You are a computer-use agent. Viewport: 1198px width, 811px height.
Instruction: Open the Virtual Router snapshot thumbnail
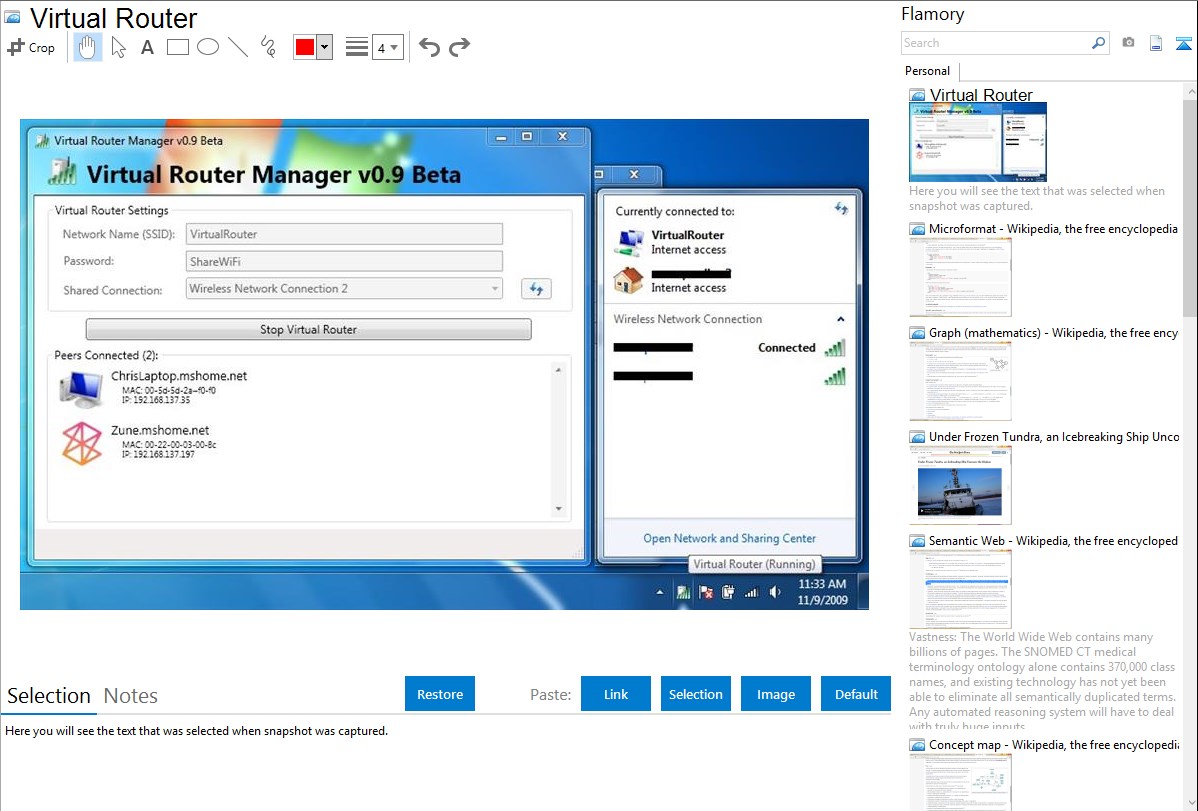coord(978,142)
